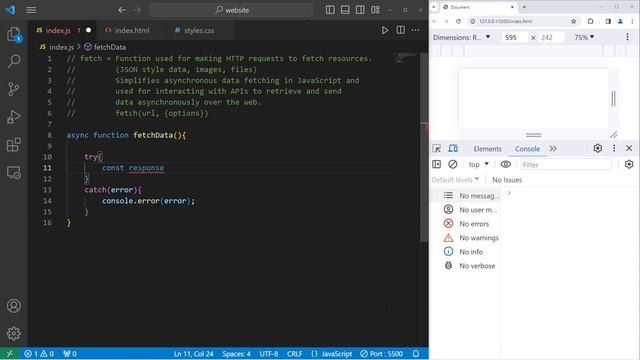640x360 pixels.
Task: Open the Manage gear menu in VS Code
Action: [x=13, y=333]
